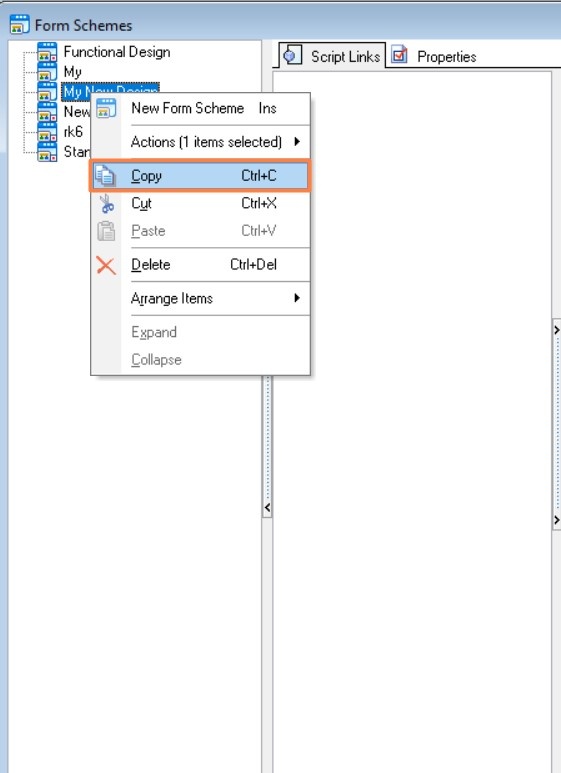Click the Form Schemes header icon
The width and height of the screenshot is (561, 773).
tap(19, 25)
